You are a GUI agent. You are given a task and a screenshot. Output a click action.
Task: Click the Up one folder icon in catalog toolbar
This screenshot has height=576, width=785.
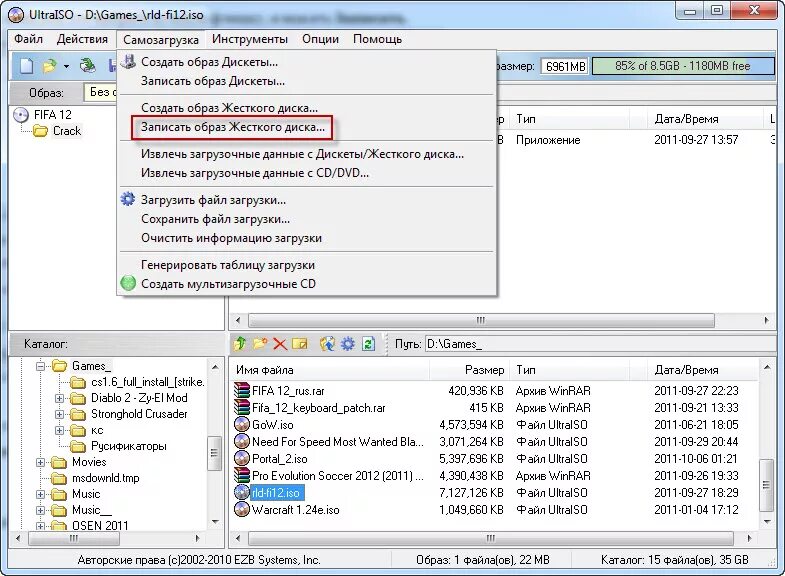click(240, 344)
